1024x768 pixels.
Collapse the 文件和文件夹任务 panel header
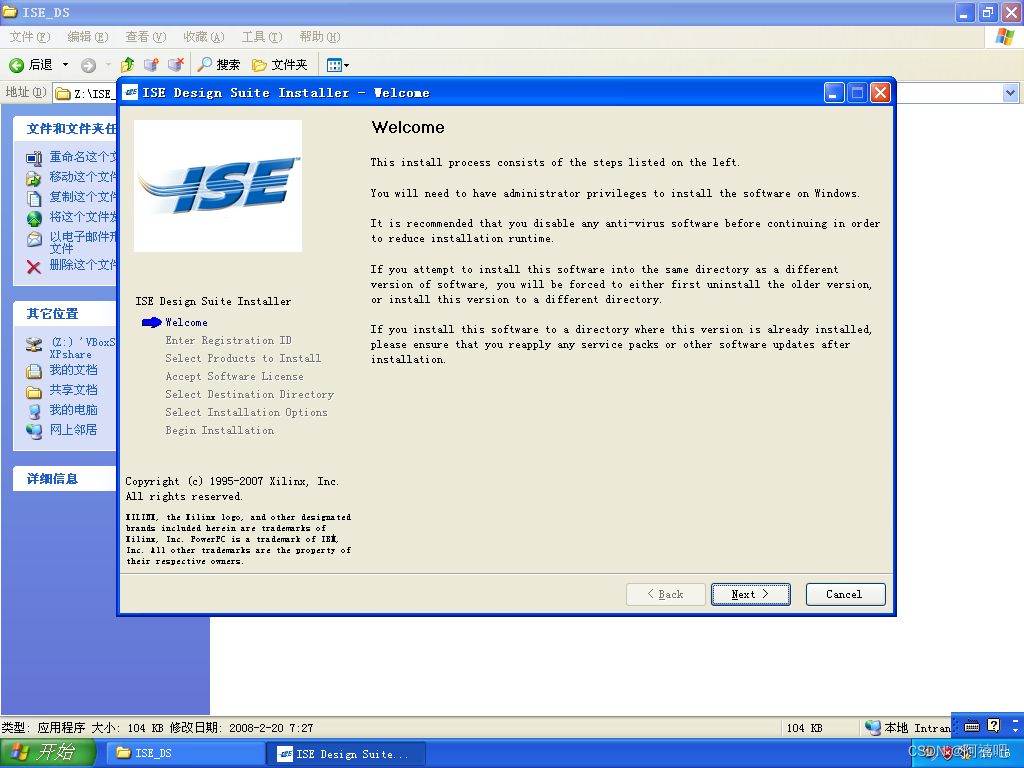pos(65,129)
